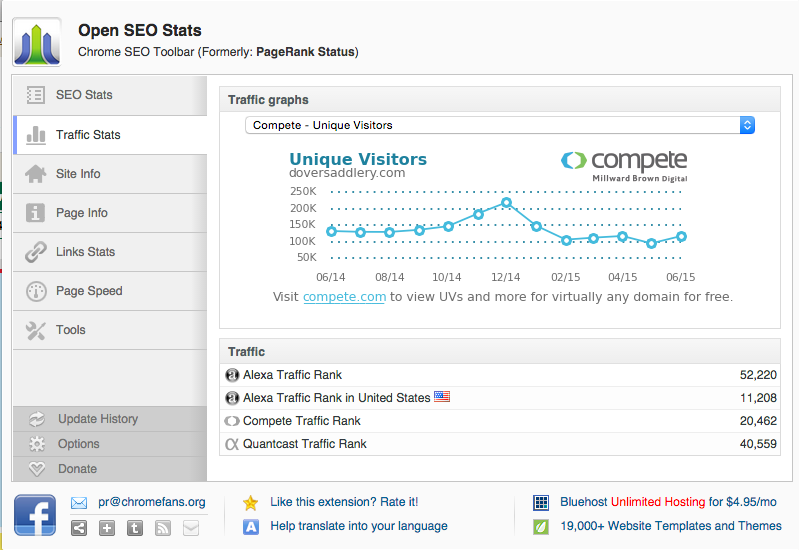Click Alexa Traffic Rank in United States

click(x=500, y=398)
